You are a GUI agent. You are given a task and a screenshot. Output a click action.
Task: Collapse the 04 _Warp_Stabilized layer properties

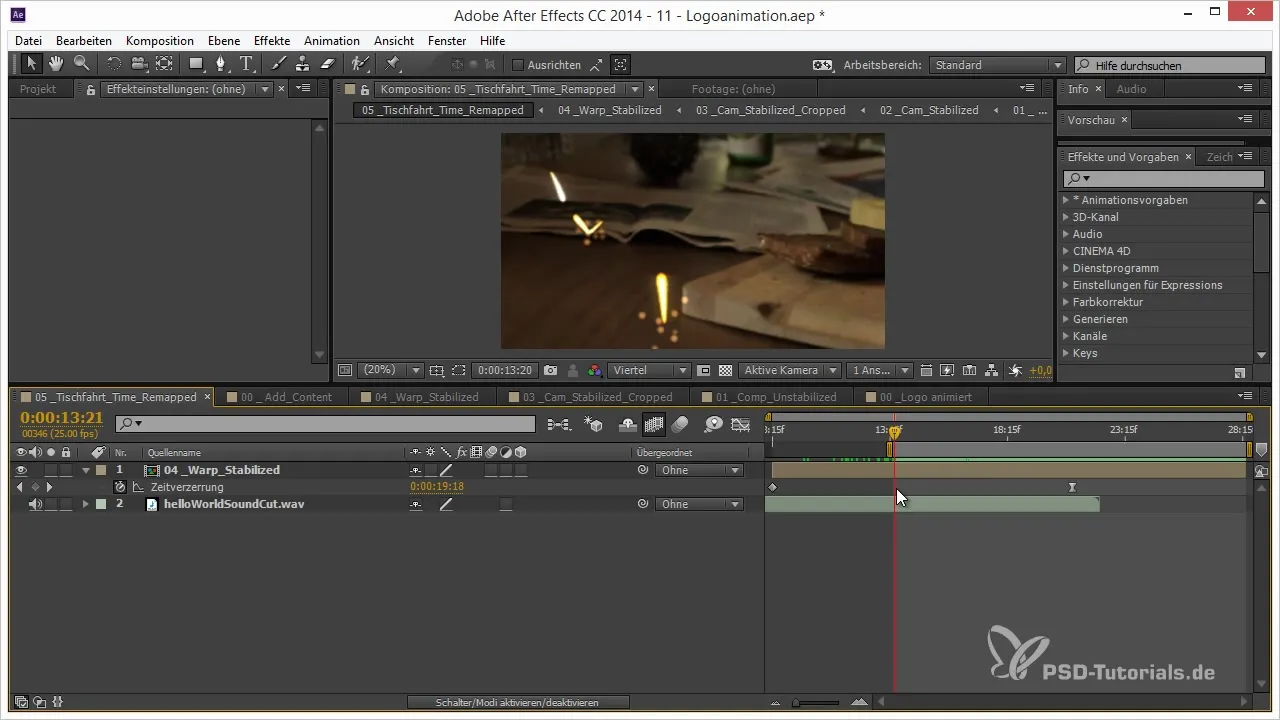coord(85,470)
